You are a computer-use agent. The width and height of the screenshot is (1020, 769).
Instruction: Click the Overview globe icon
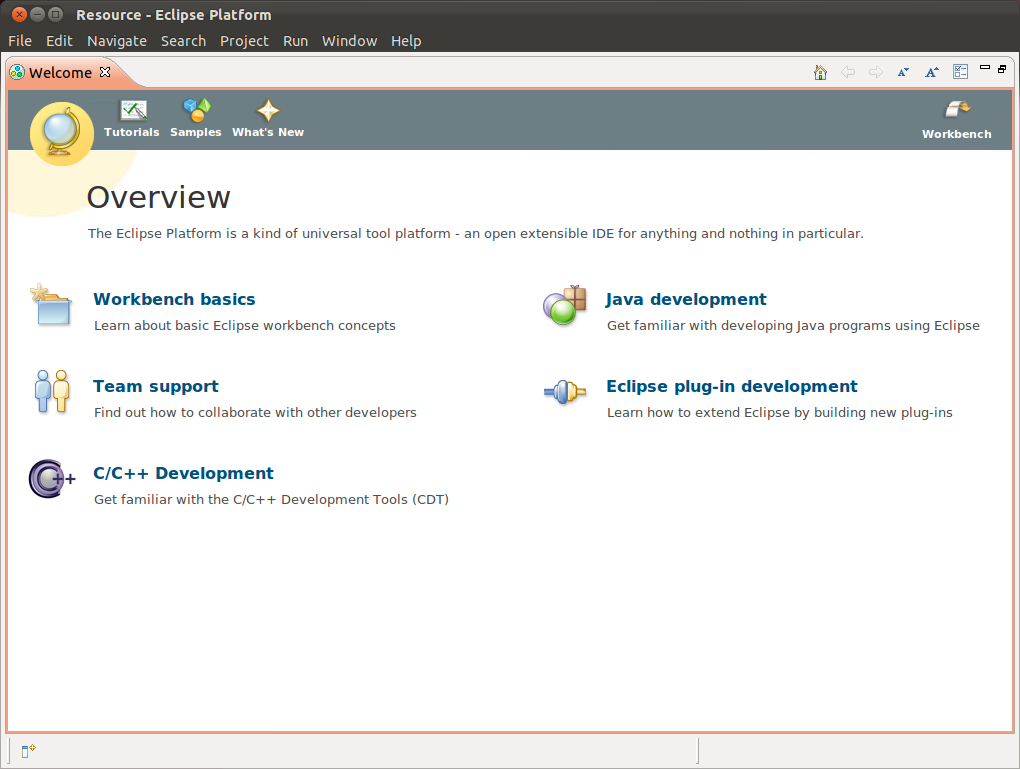[62, 133]
